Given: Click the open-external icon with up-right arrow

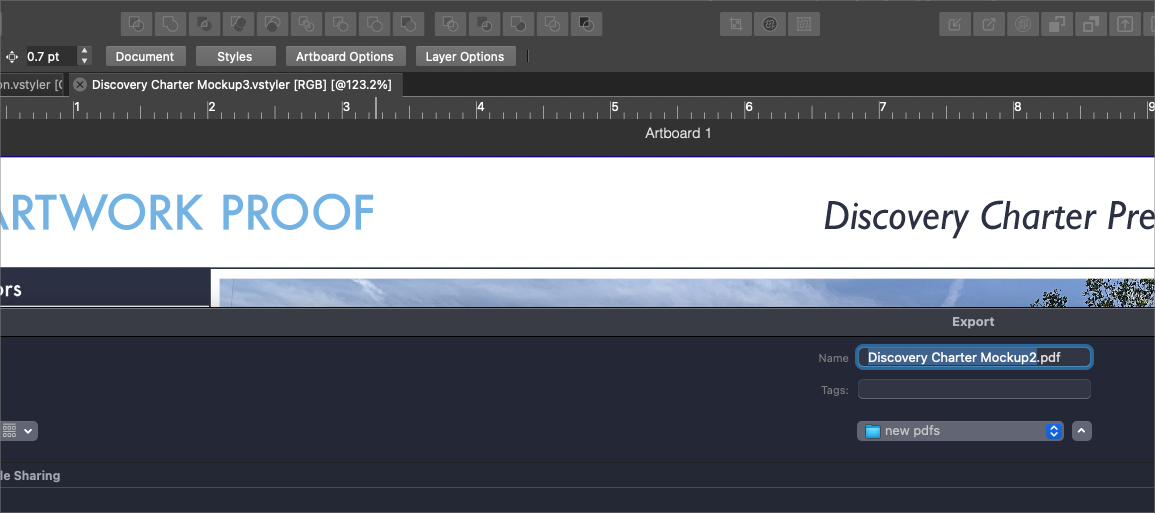Looking at the screenshot, I should (x=989, y=24).
